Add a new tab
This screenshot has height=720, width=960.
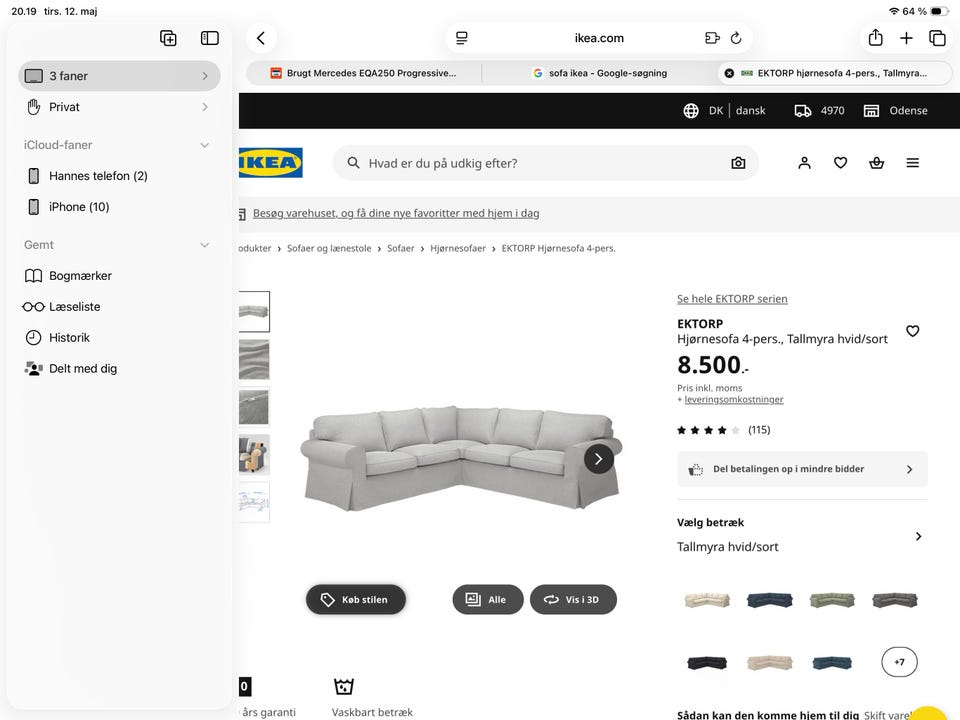(906, 38)
